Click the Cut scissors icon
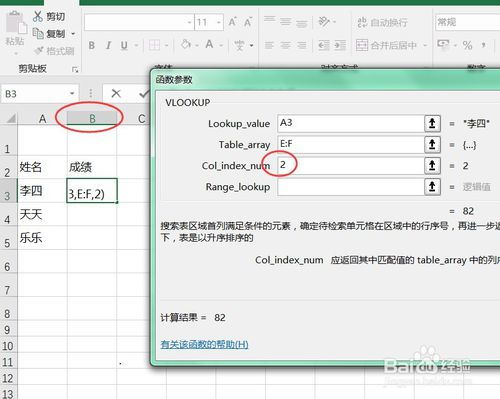 tap(38, 16)
